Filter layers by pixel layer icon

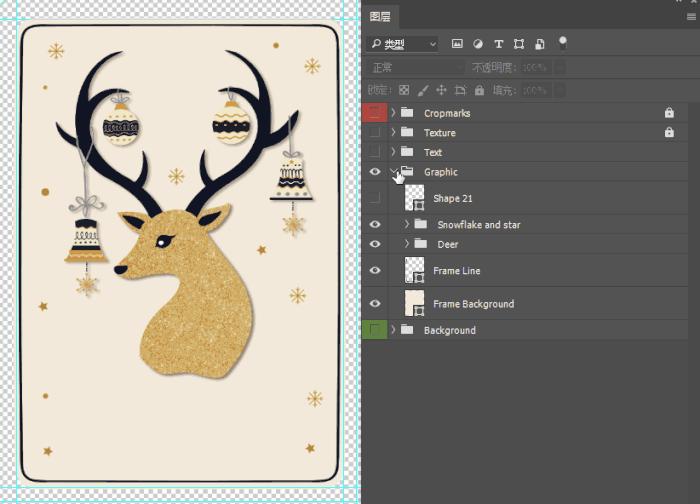point(457,44)
